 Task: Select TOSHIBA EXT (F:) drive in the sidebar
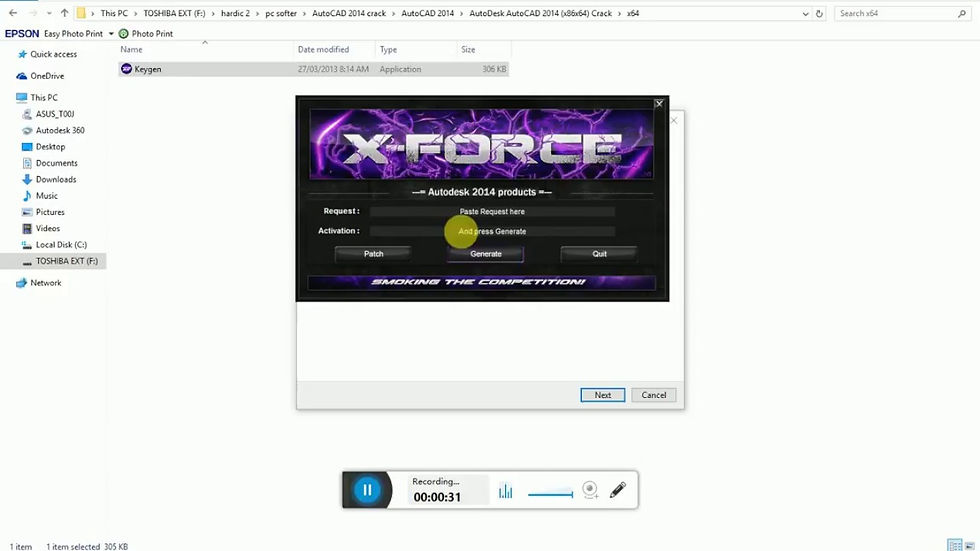pyautogui.click(x=53, y=261)
